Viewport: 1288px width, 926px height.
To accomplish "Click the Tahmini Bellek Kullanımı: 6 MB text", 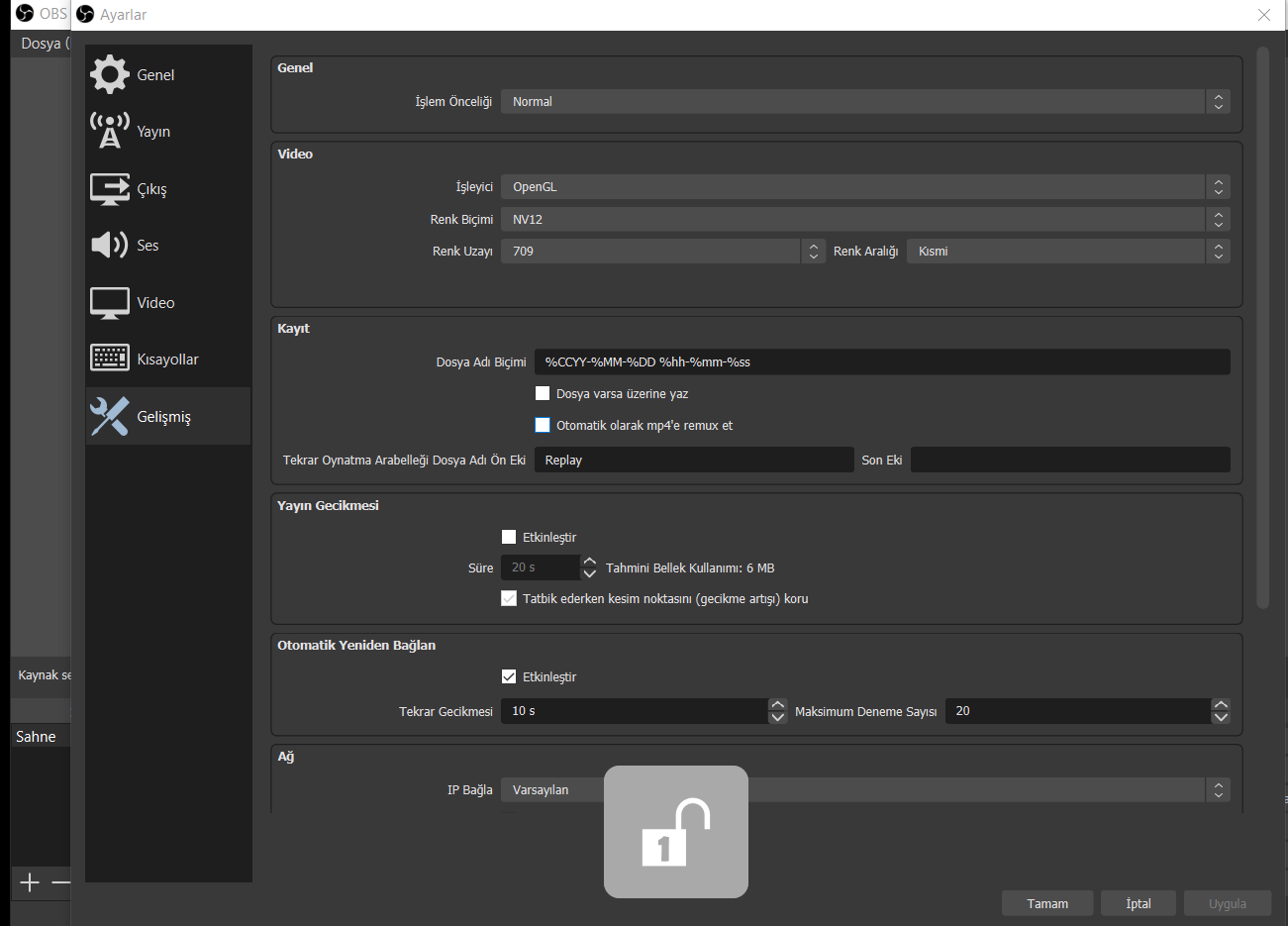I will point(690,567).
